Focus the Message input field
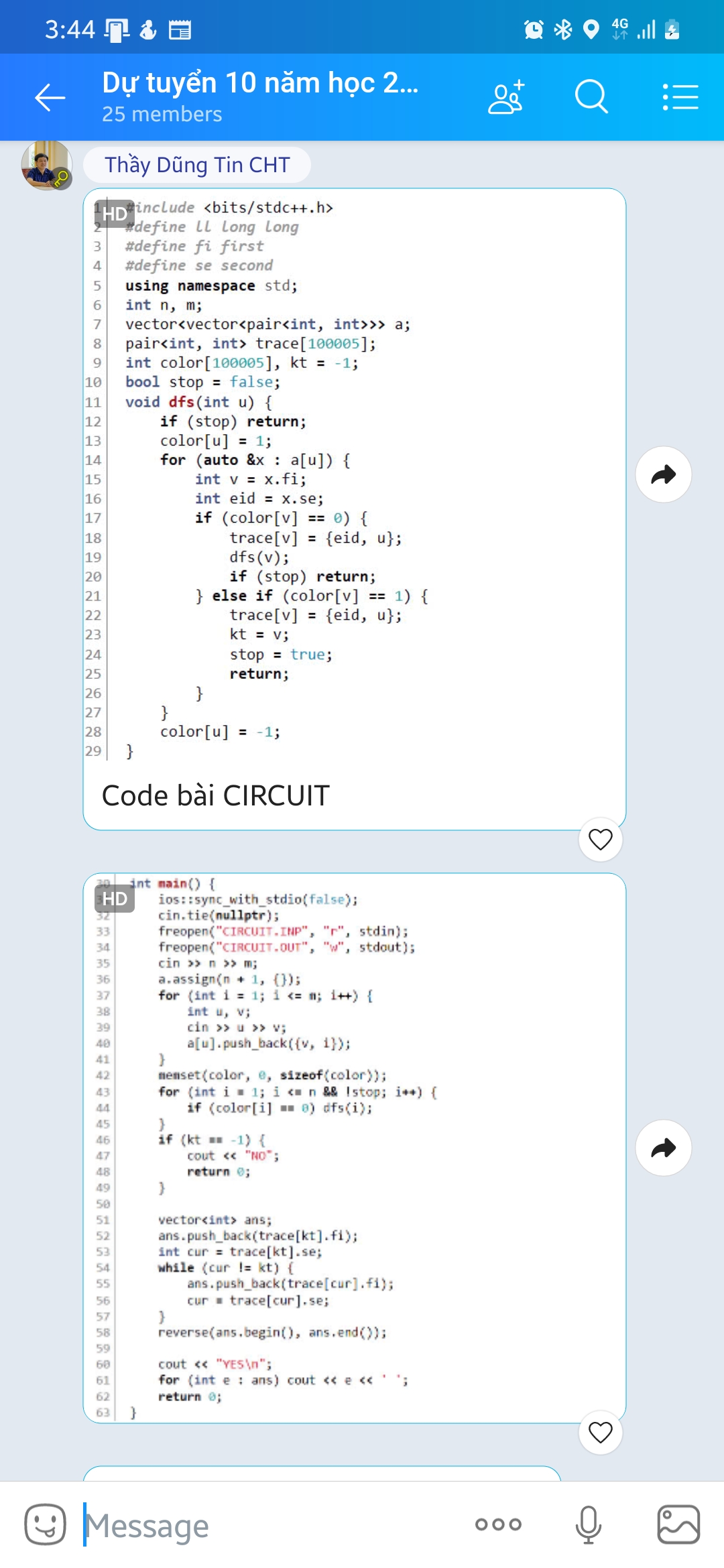 pos(268,1525)
